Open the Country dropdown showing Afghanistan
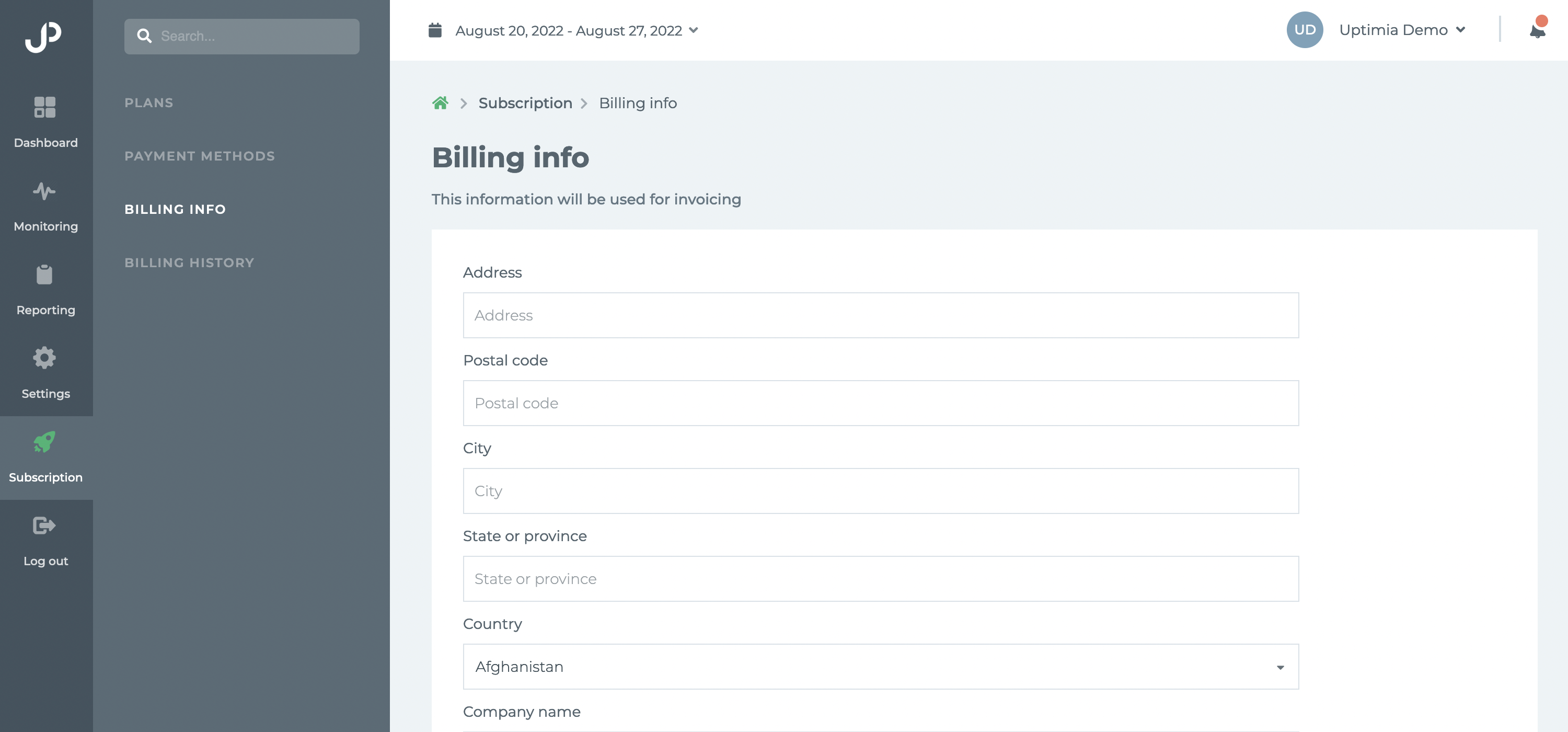This screenshot has width=1568, height=732. click(x=881, y=667)
